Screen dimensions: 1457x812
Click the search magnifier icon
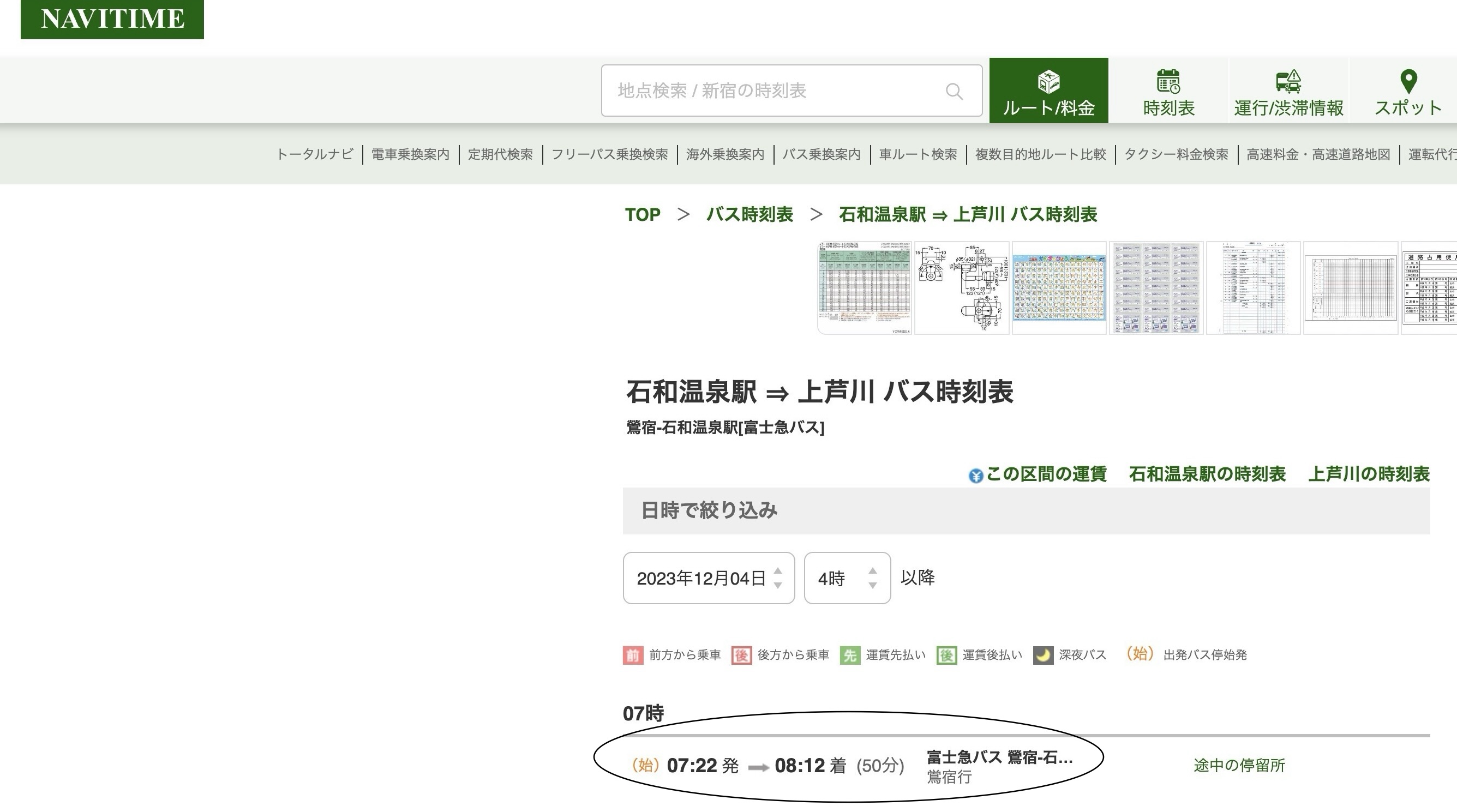(954, 91)
